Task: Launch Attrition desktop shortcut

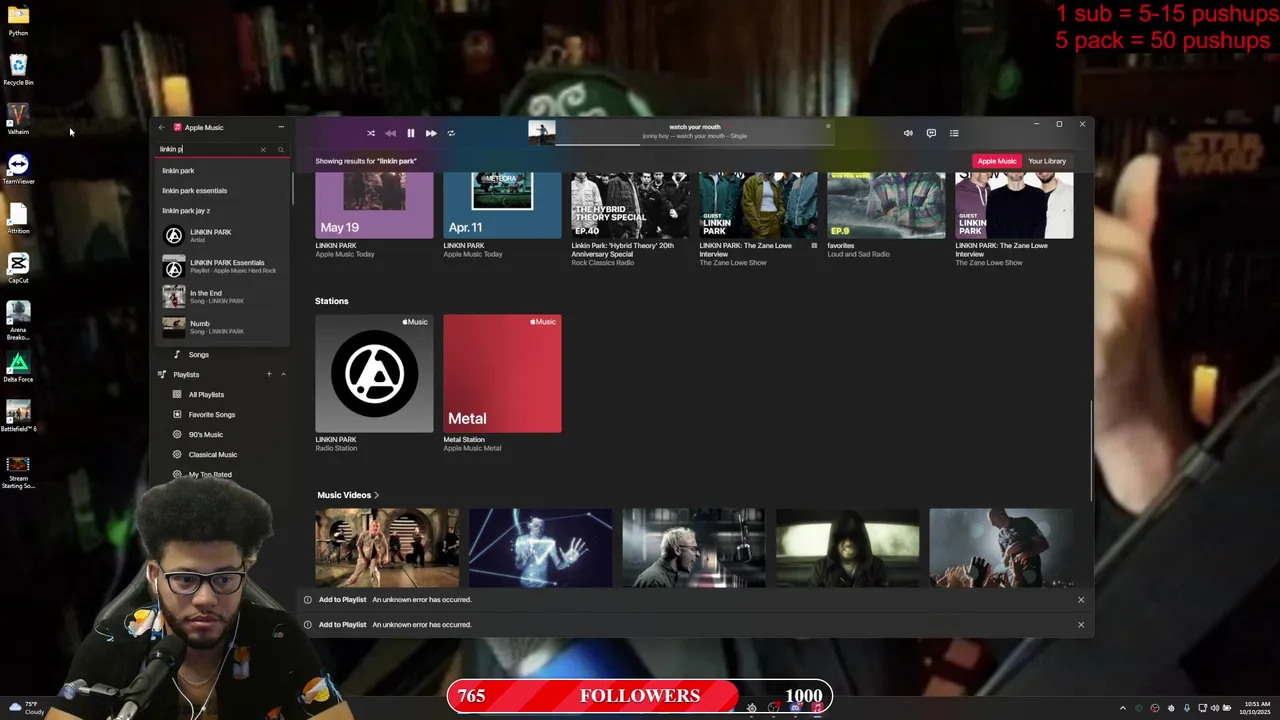Action: coord(18,218)
